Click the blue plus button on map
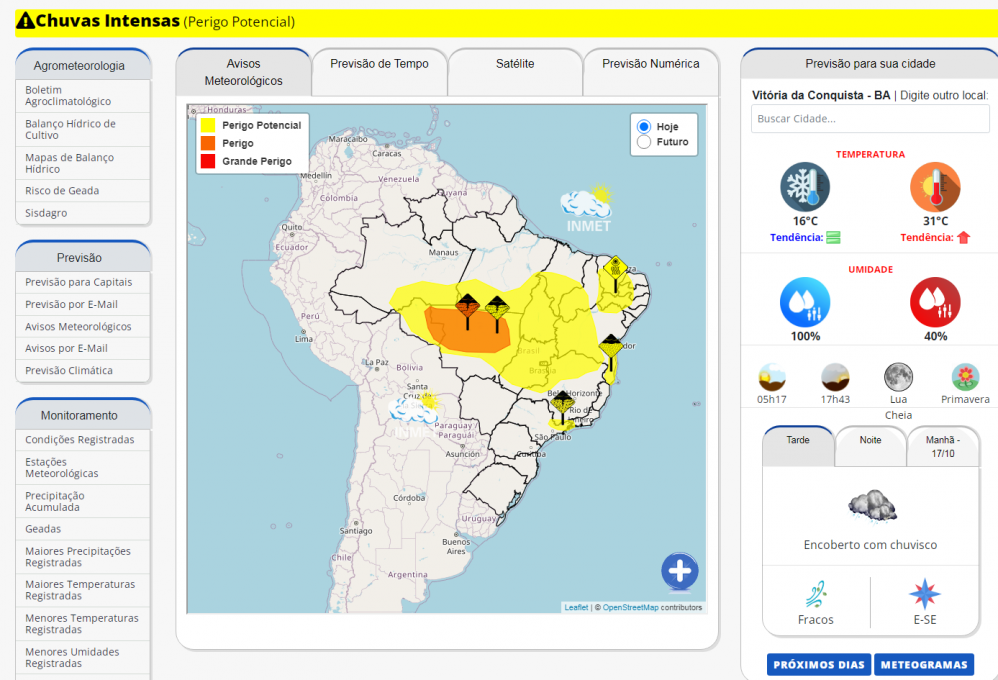 (x=679, y=572)
